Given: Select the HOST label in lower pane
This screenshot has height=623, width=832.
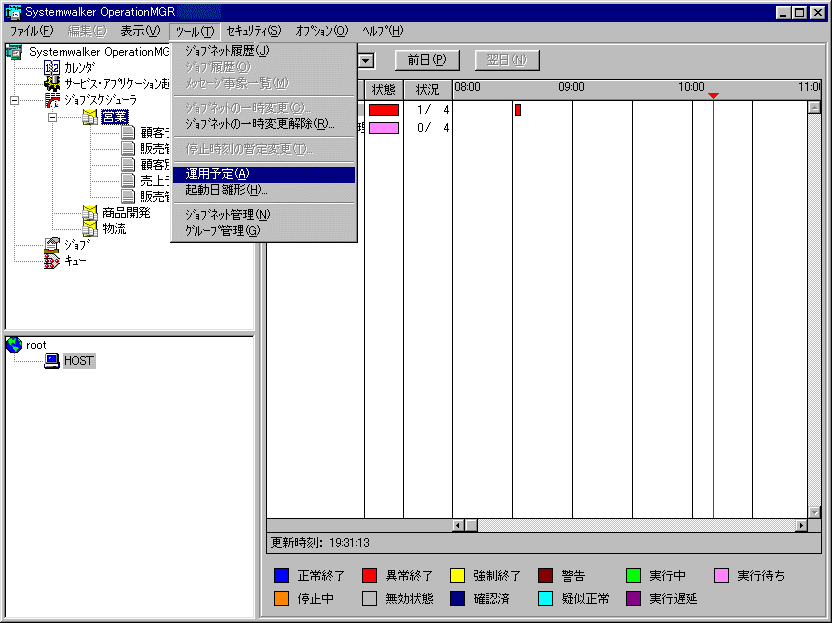Looking at the screenshot, I should click(79, 361).
